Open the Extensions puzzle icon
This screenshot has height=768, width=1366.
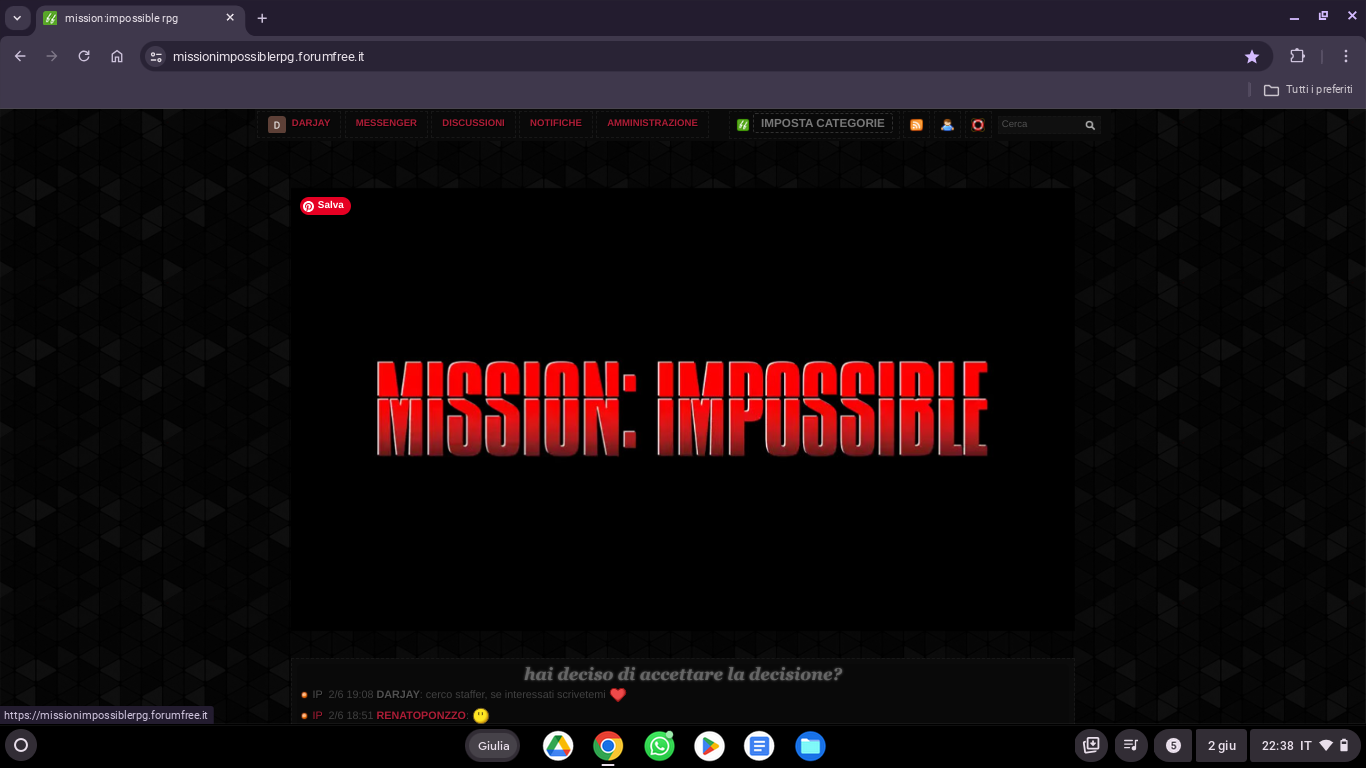pyautogui.click(x=1297, y=56)
